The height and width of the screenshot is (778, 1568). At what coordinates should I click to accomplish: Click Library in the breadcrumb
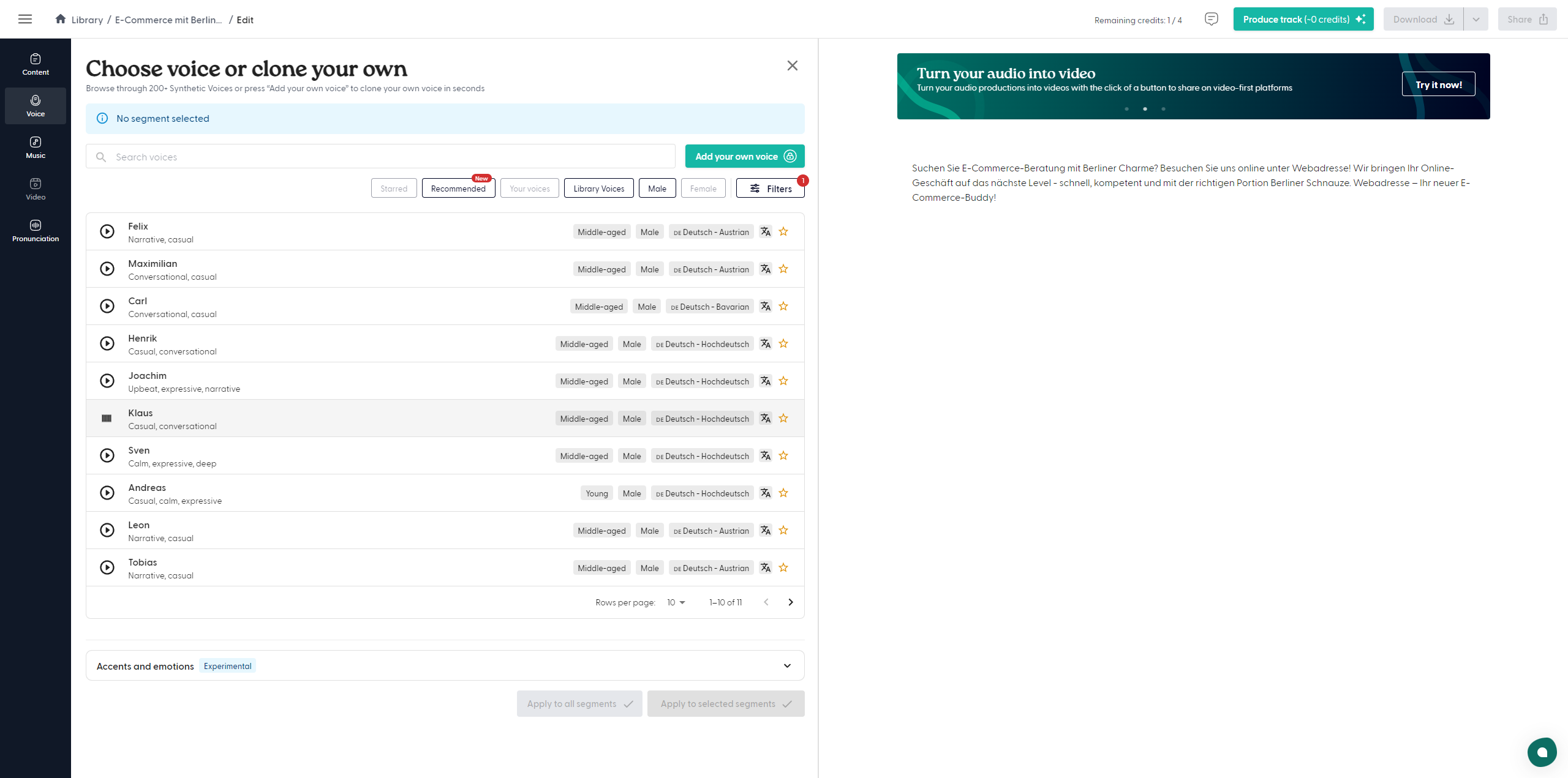(87, 20)
